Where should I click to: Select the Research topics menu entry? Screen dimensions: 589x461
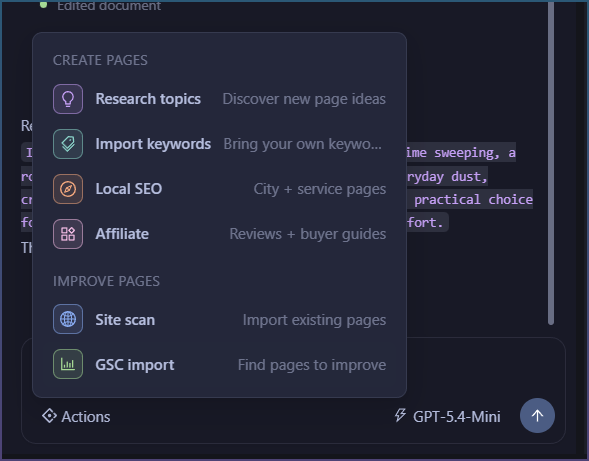(x=219, y=99)
